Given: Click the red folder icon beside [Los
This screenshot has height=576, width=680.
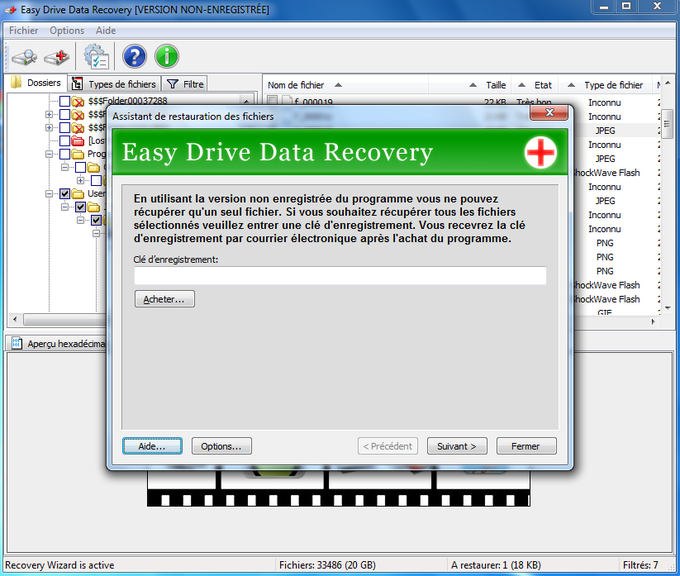Looking at the screenshot, I should [78, 141].
